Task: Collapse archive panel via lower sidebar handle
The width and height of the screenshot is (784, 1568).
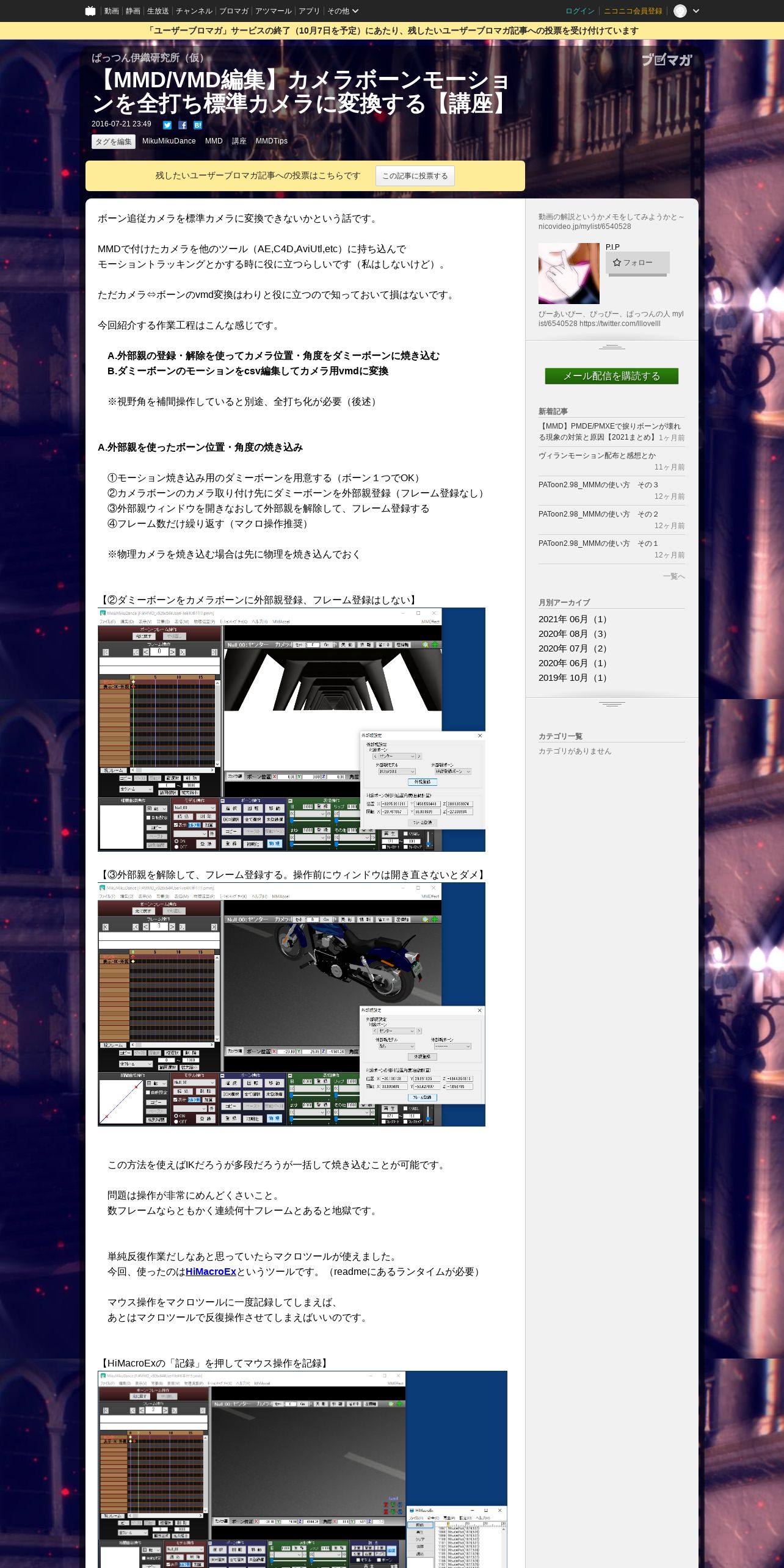Action: point(612,704)
